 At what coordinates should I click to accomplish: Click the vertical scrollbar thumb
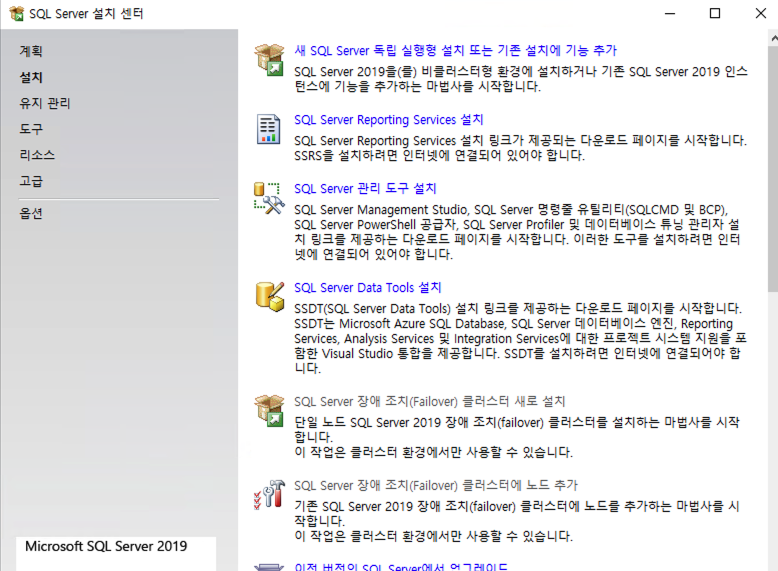coord(773,169)
